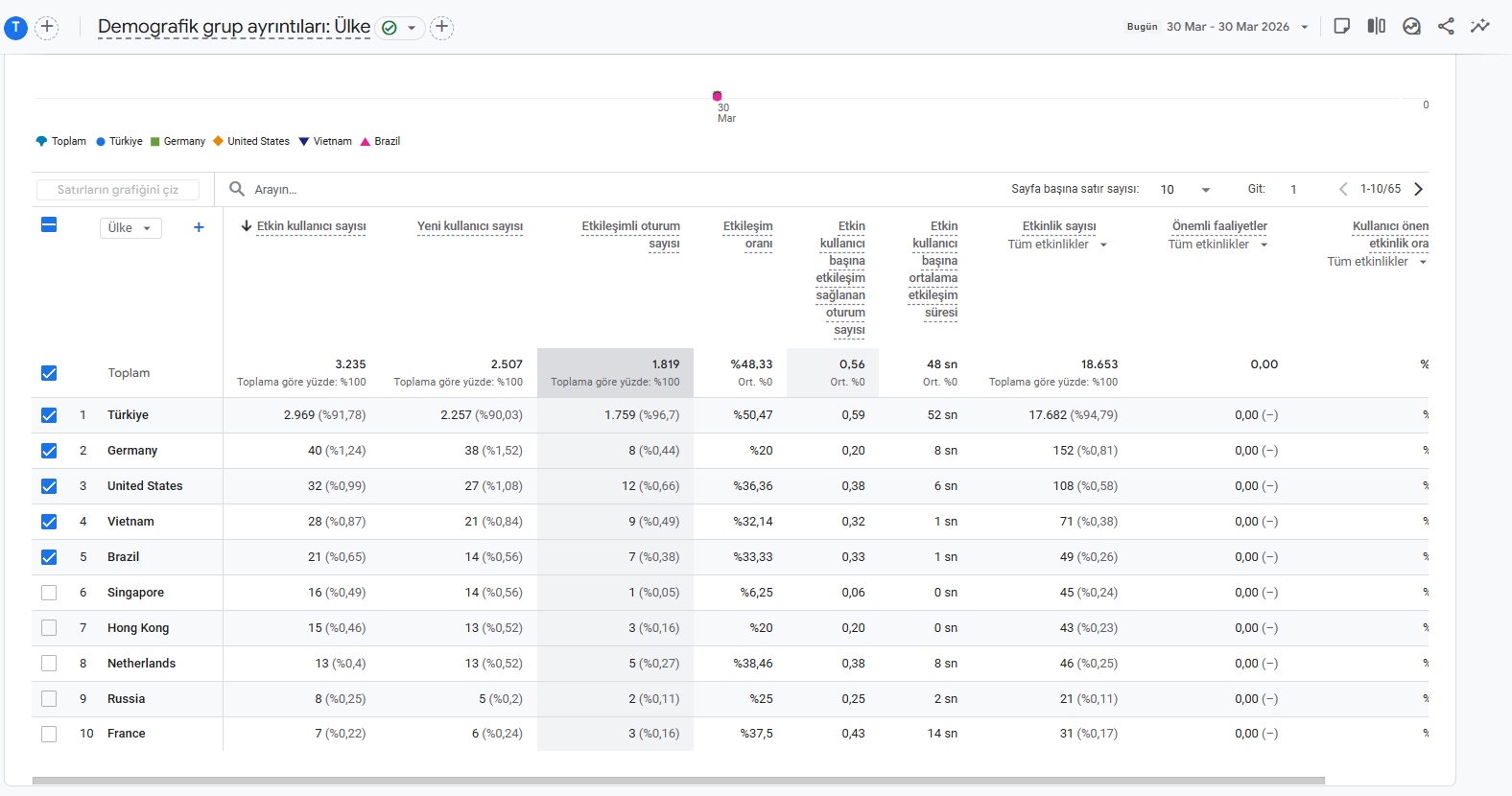Open the customize report note icon
The width and height of the screenshot is (1512, 796).
1342,26
